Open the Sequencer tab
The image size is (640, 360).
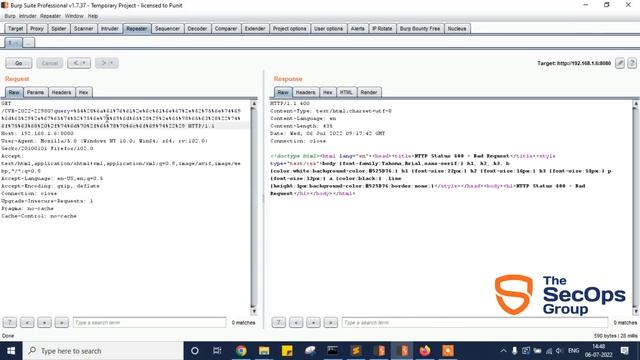click(167, 29)
